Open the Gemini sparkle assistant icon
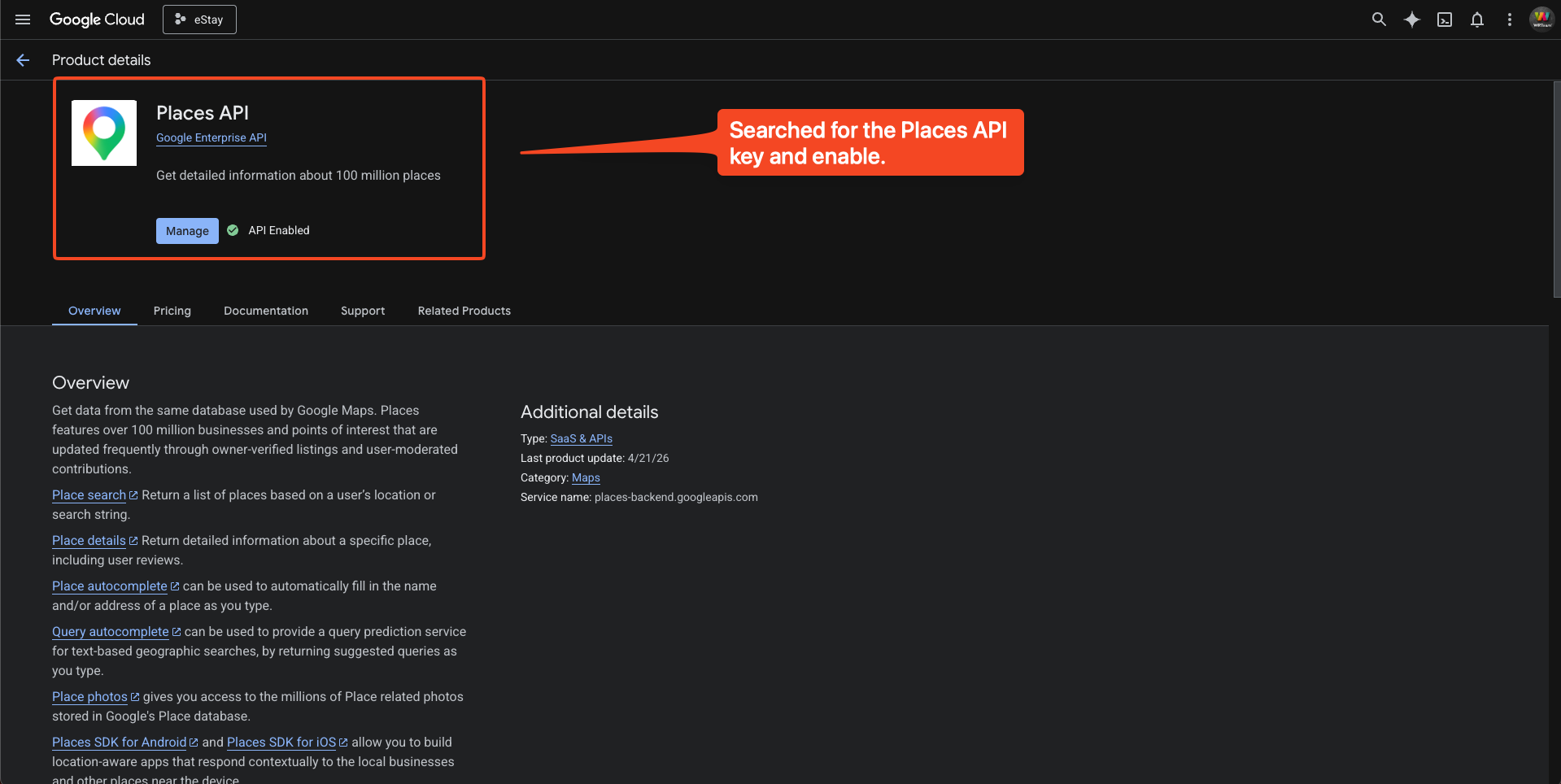Viewport: 1561px width, 784px height. [1412, 20]
